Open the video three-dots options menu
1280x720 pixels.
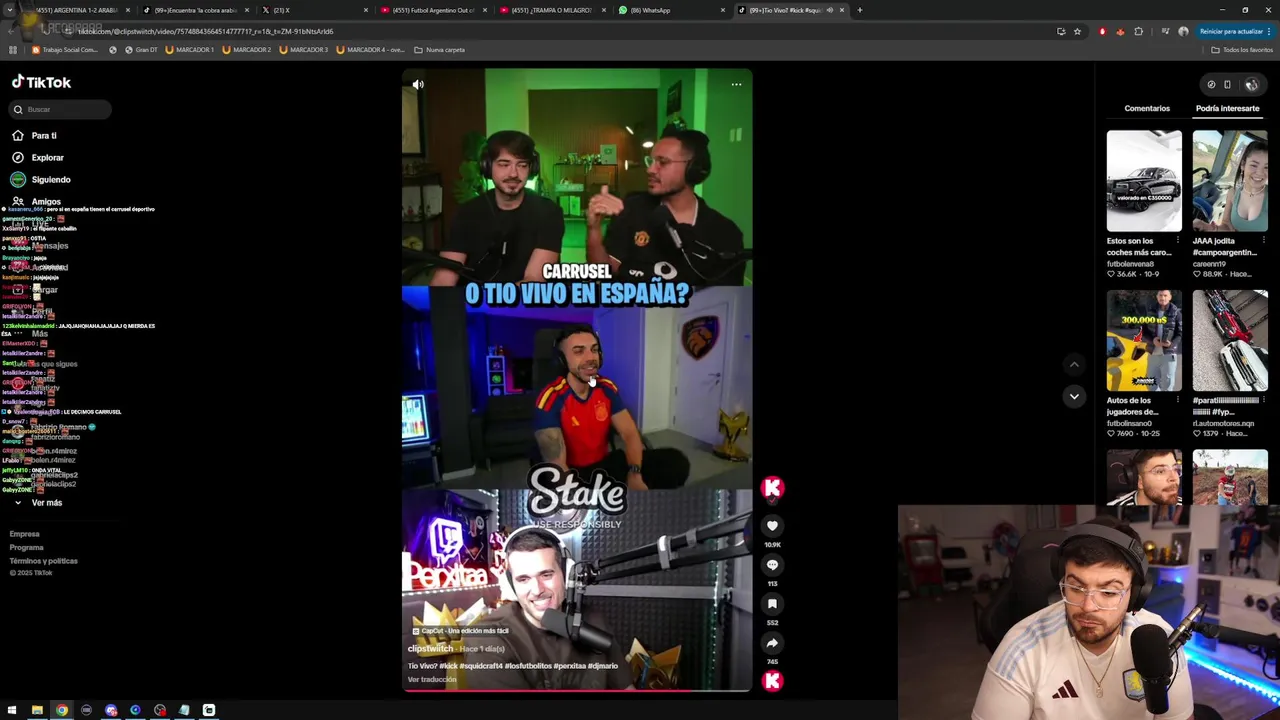click(736, 85)
